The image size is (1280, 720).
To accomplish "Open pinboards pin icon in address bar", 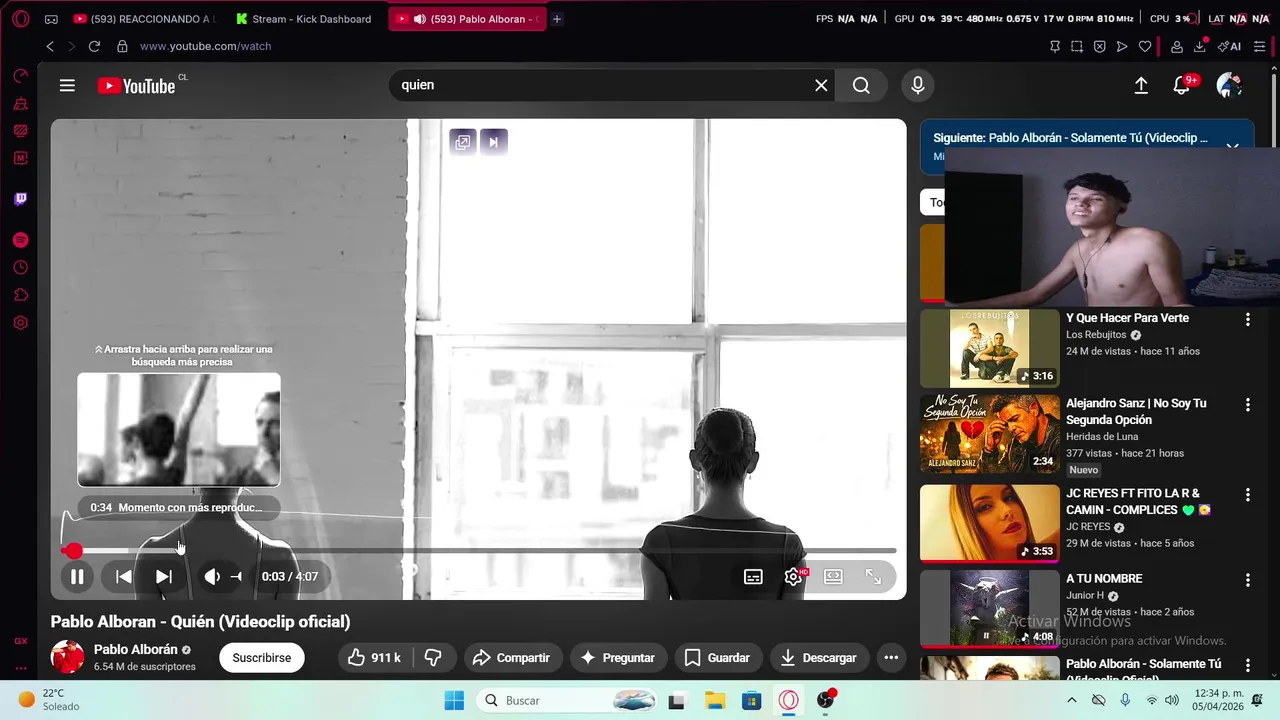I will pos(1055,46).
